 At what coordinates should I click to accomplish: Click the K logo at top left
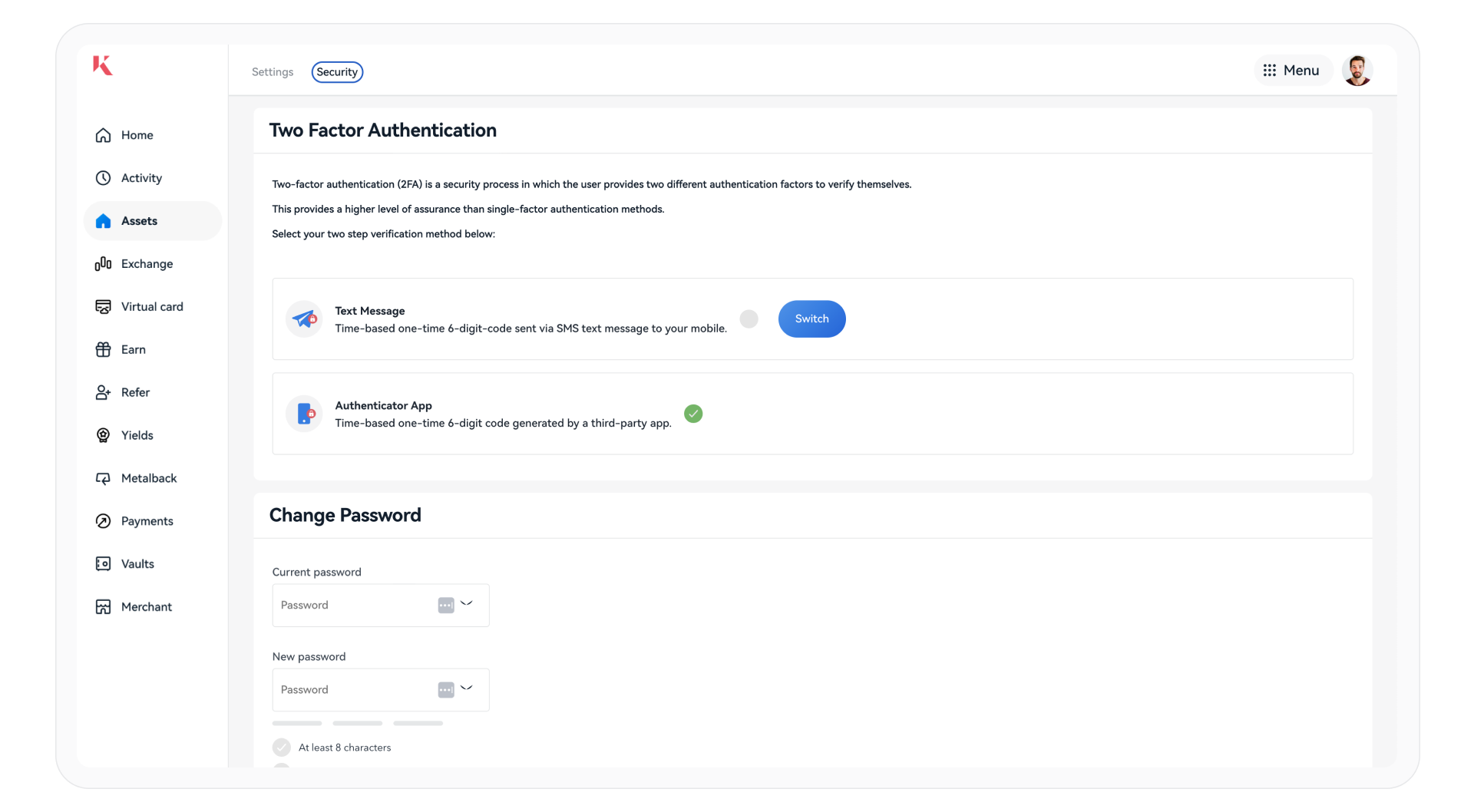click(x=103, y=65)
